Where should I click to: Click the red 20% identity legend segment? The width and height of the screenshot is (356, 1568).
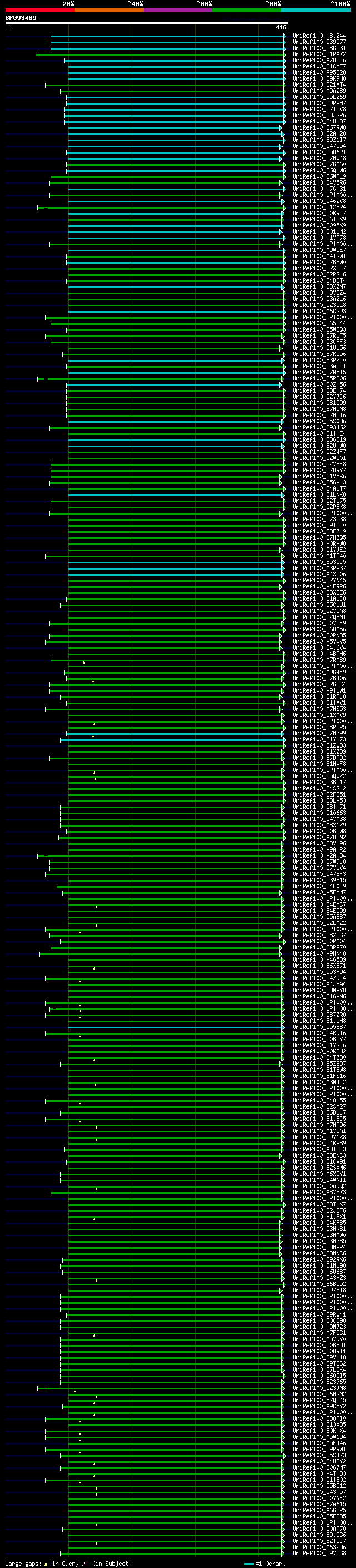(39, 10)
